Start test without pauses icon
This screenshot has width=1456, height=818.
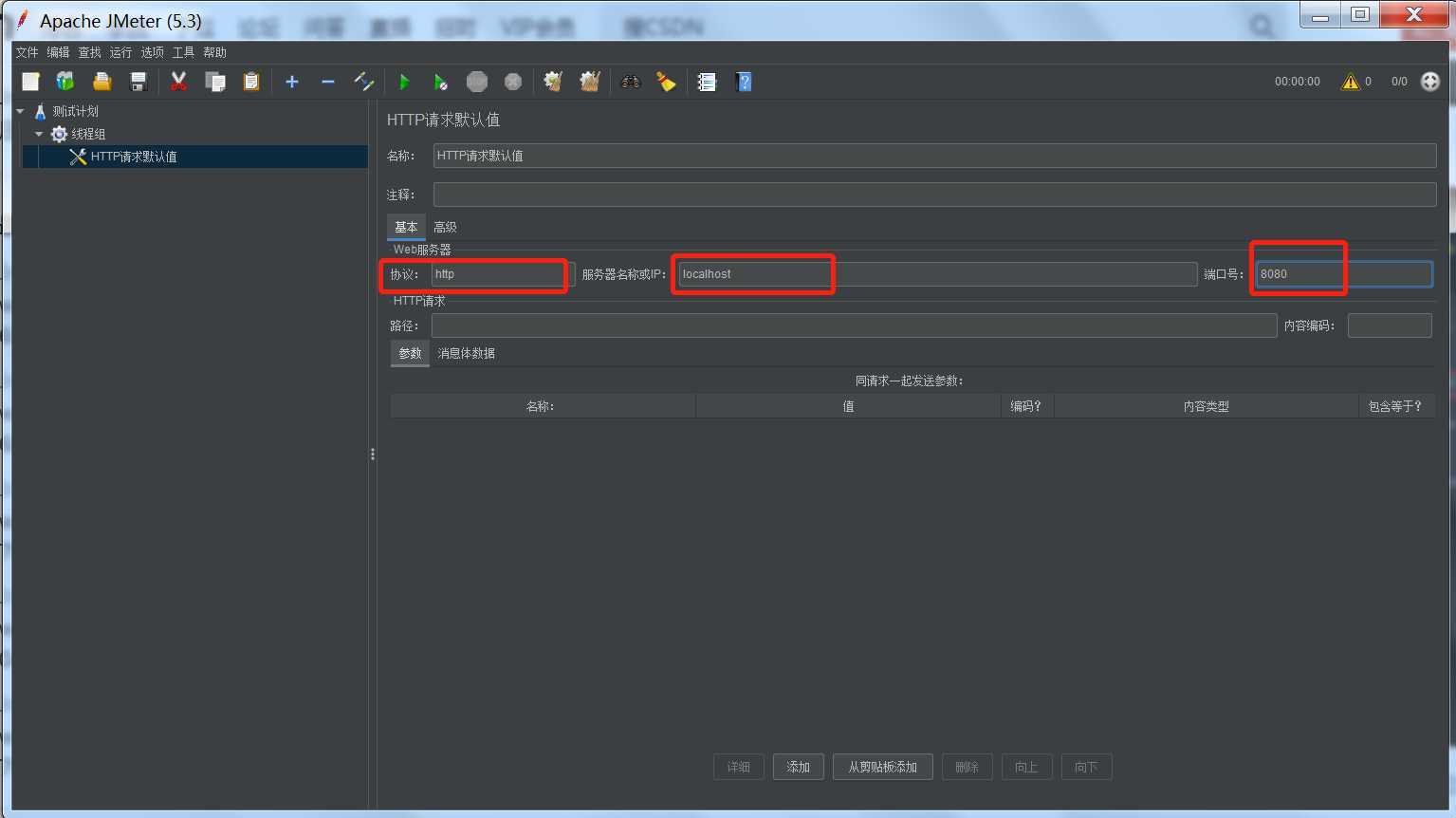[440, 82]
